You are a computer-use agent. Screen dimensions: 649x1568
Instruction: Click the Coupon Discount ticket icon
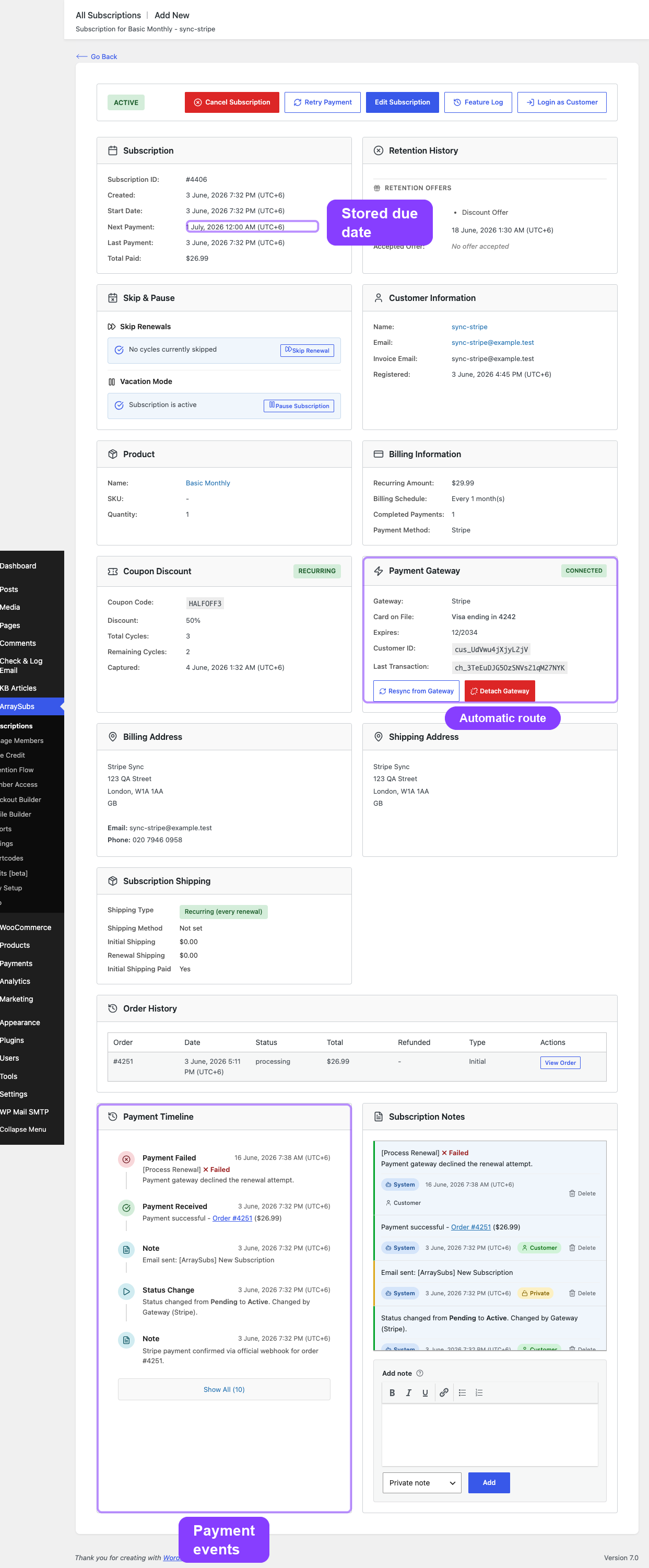[113, 572]
